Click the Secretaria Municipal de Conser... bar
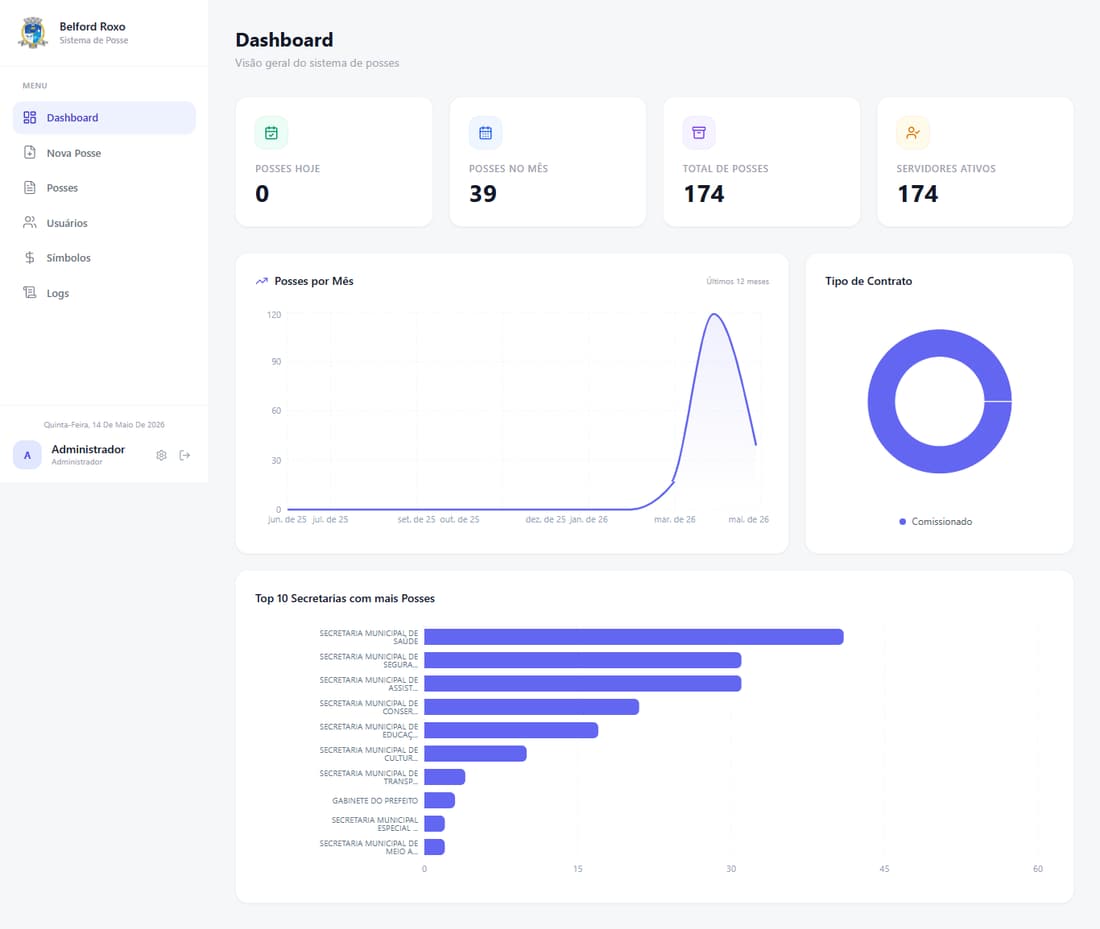Image resolution: width=1100 pixels, height=929 pixels. pyautogui.click(x=531, y=707)
